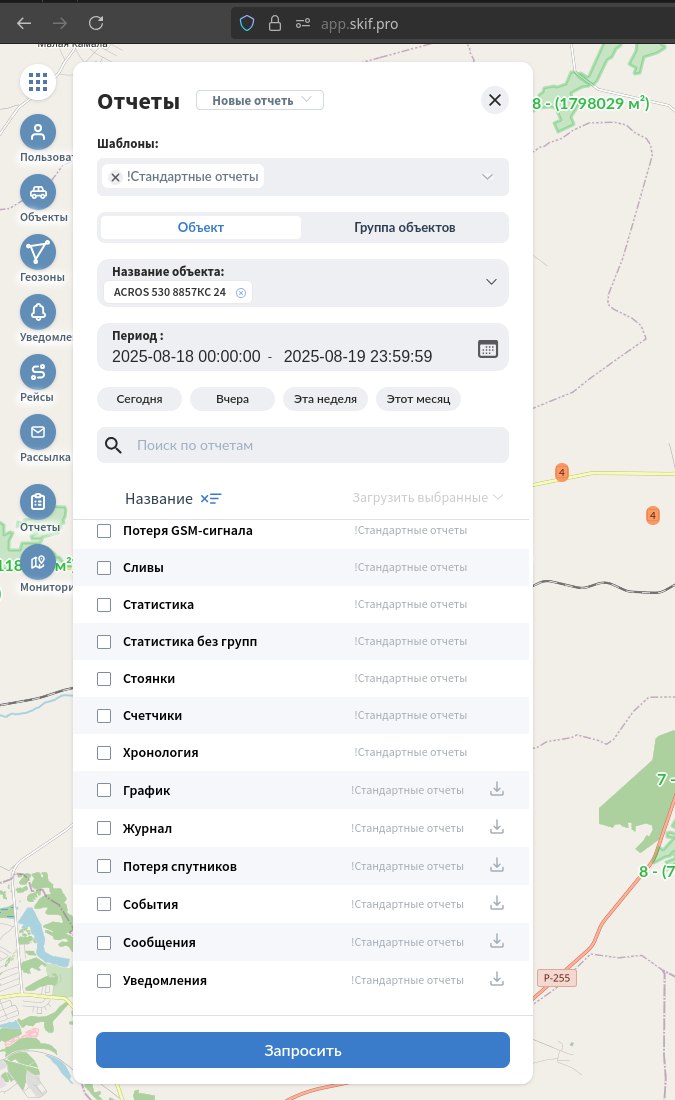
Task: Open the Уведомления bell icon
Action: [x=38, y=311]
